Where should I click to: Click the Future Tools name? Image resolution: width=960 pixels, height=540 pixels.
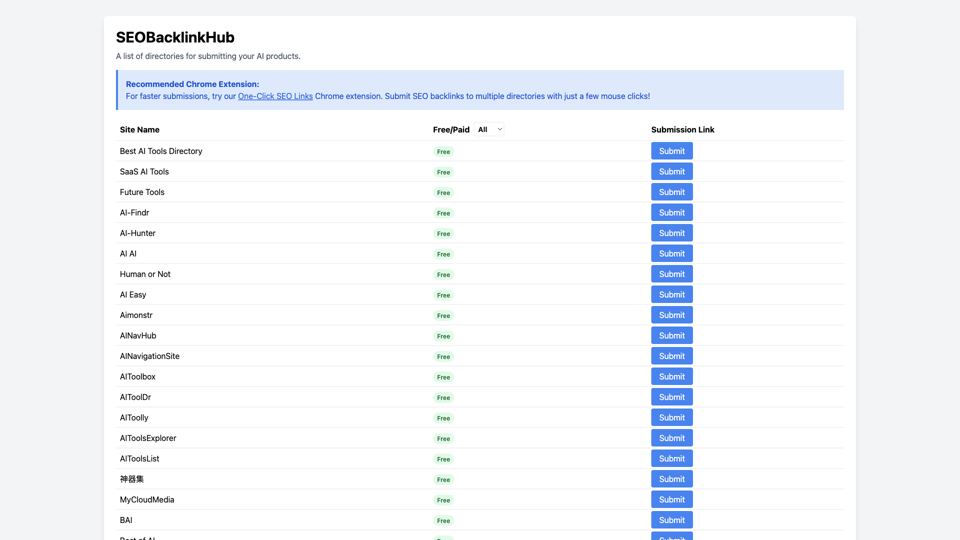[x=142, y=192]
